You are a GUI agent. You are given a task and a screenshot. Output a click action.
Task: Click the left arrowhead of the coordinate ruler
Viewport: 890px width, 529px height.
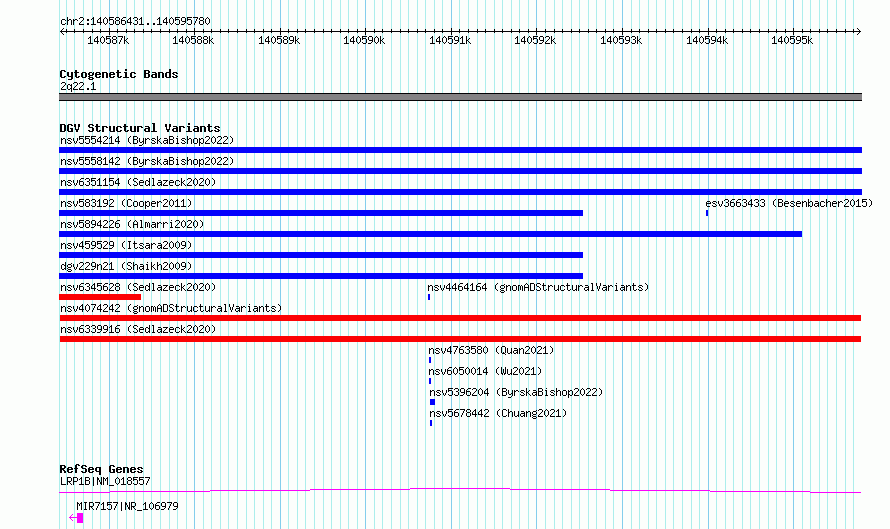click(x=62, y=31)
